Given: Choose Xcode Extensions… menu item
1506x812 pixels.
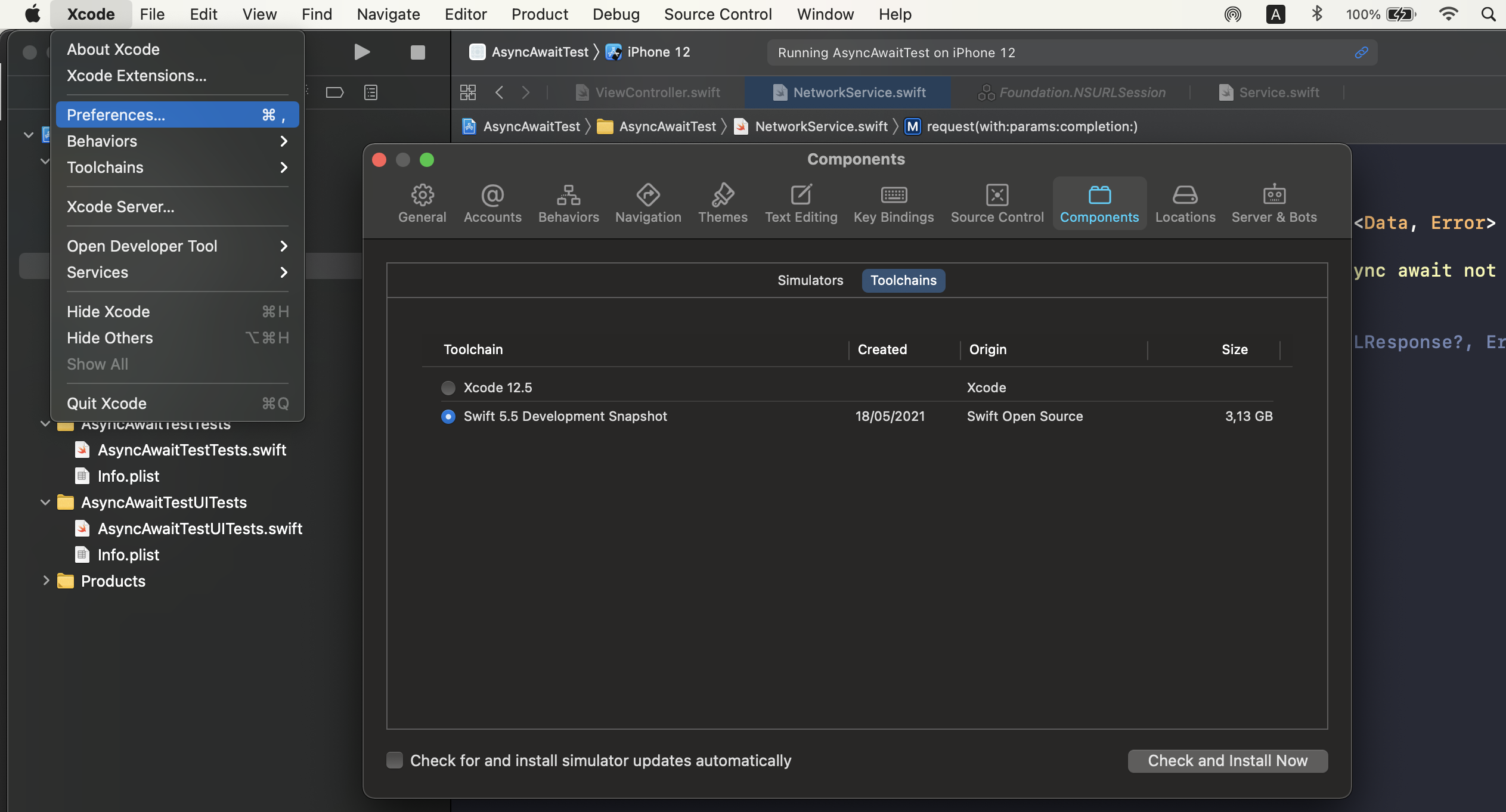Looking at the screenshot, I should click(x=177, y=76).
